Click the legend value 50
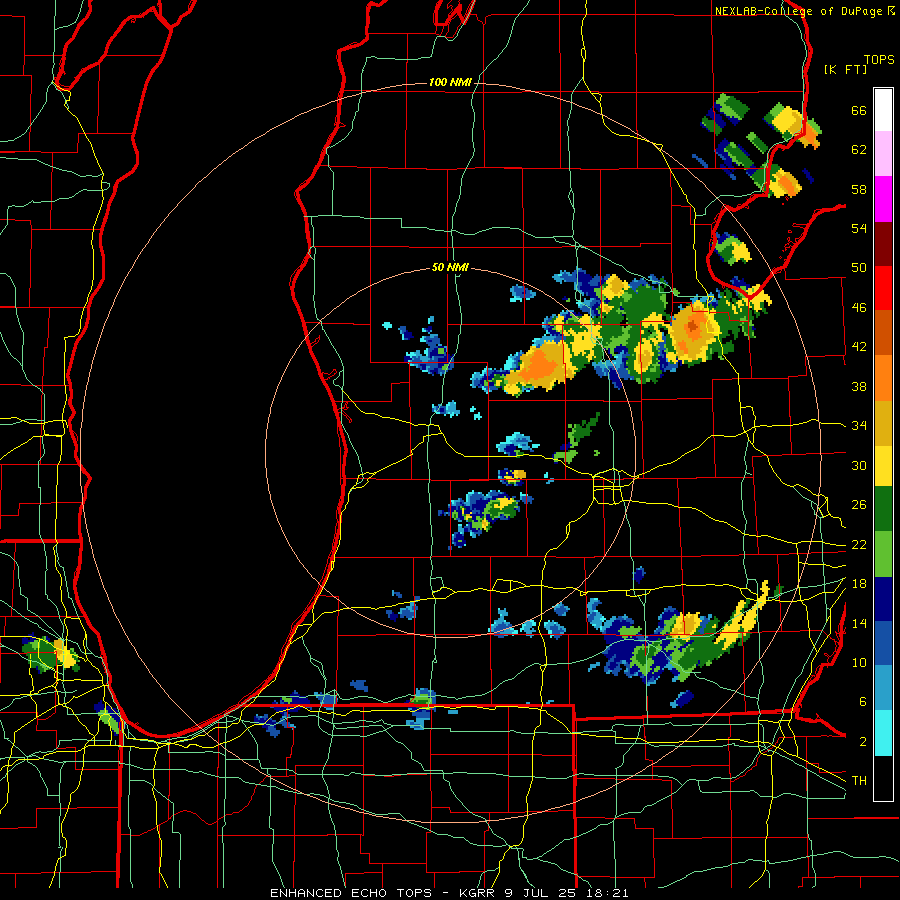 click(859, 268)
